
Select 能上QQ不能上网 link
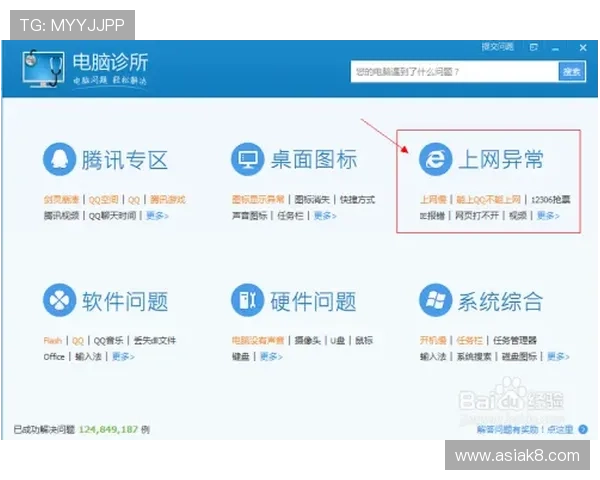(489, 199)
